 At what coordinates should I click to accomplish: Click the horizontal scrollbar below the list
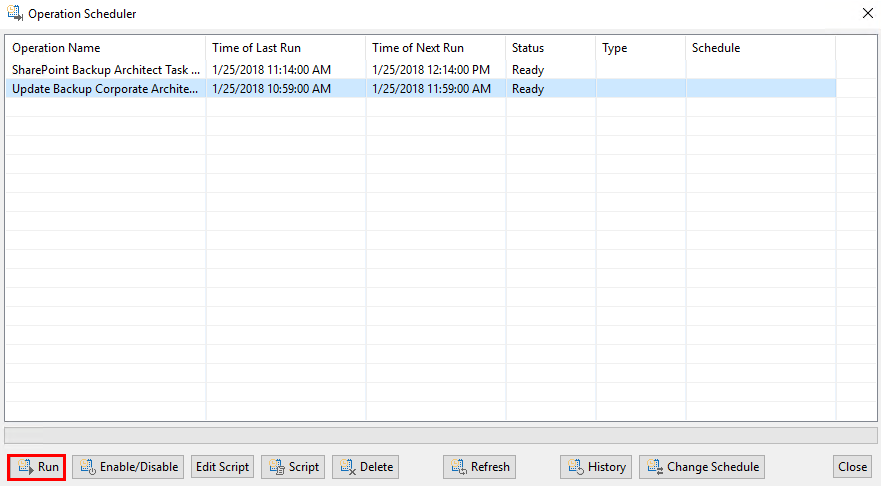(440, 435)
